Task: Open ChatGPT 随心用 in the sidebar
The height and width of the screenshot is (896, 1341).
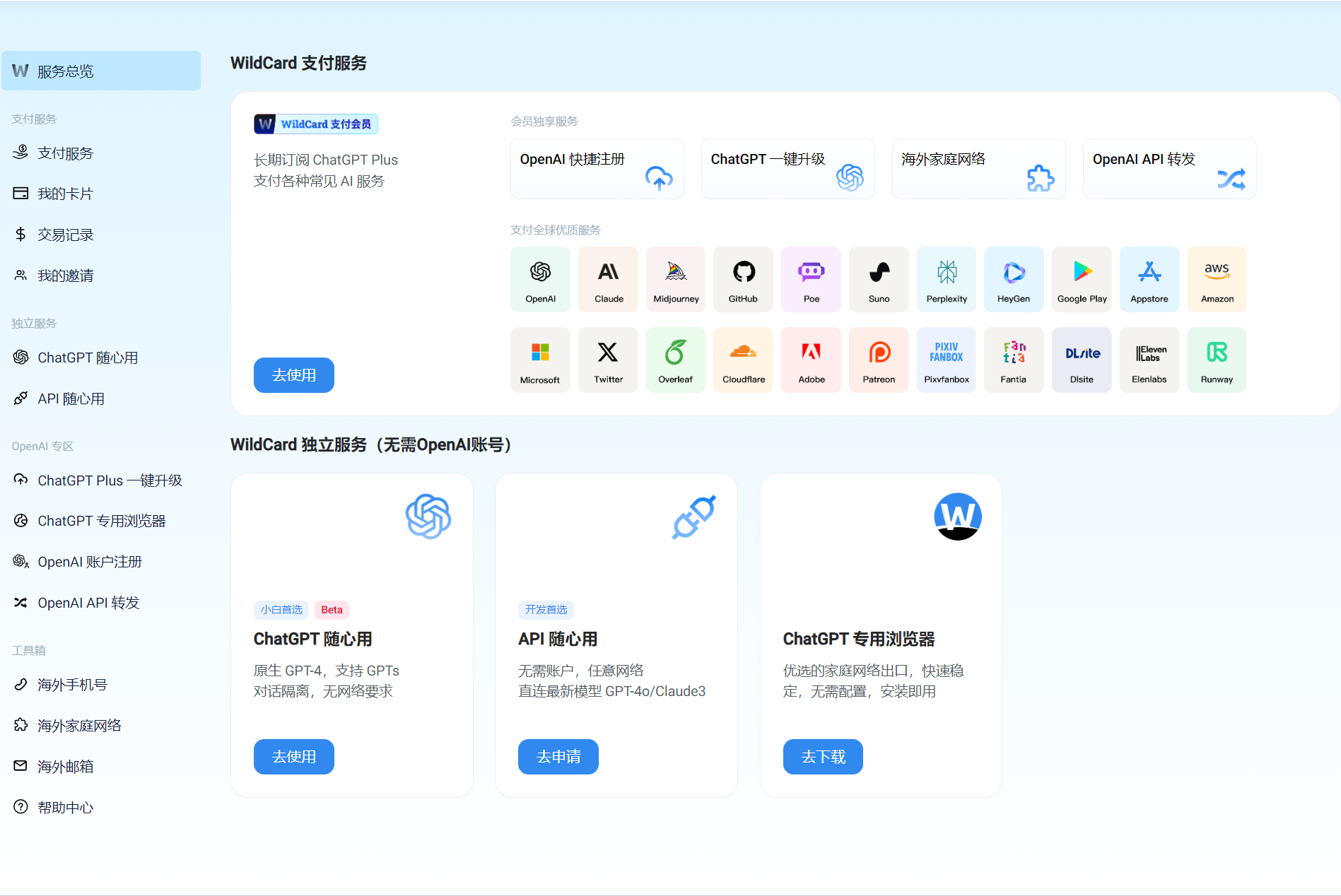Action: 101,358
